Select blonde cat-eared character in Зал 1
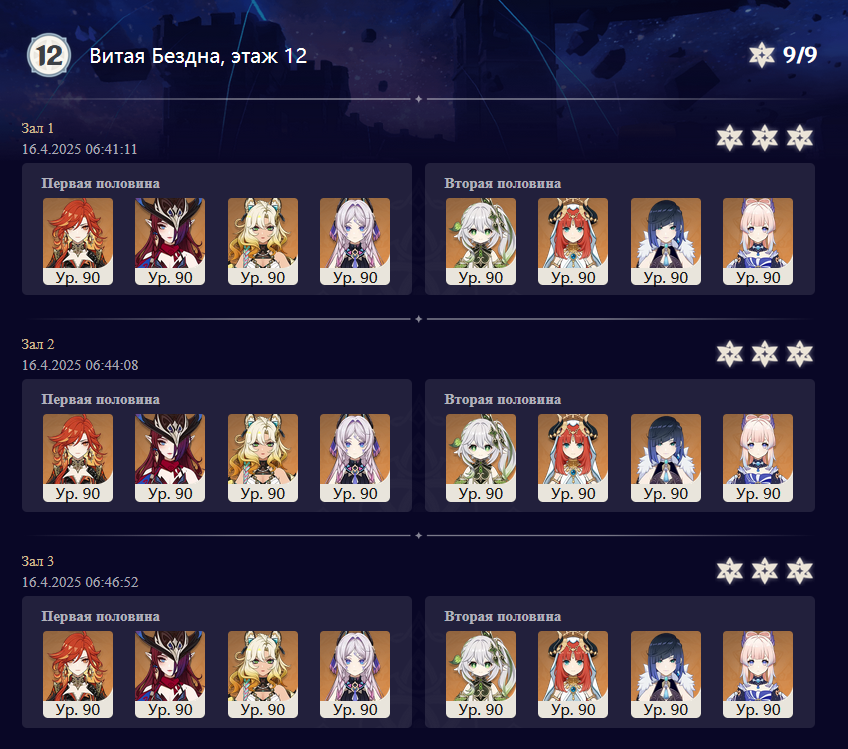The image size is (848, 749). 263,241
